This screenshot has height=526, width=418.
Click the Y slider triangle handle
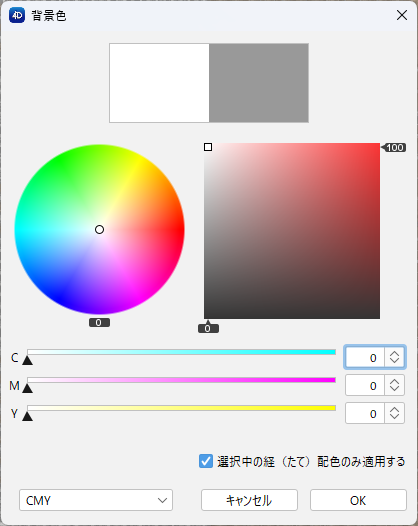click(28, 416)
